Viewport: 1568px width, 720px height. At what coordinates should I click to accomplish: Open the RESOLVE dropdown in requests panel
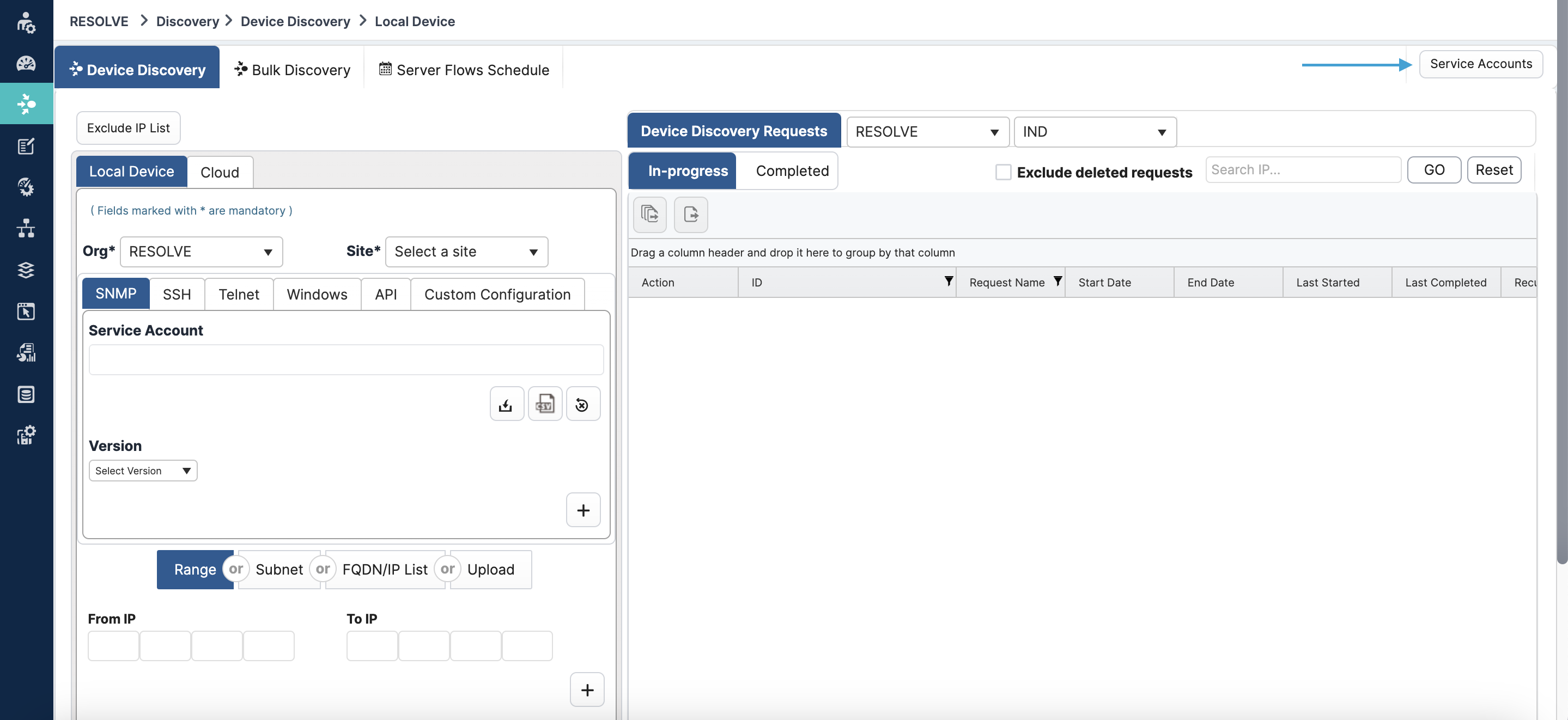point(927,131)
